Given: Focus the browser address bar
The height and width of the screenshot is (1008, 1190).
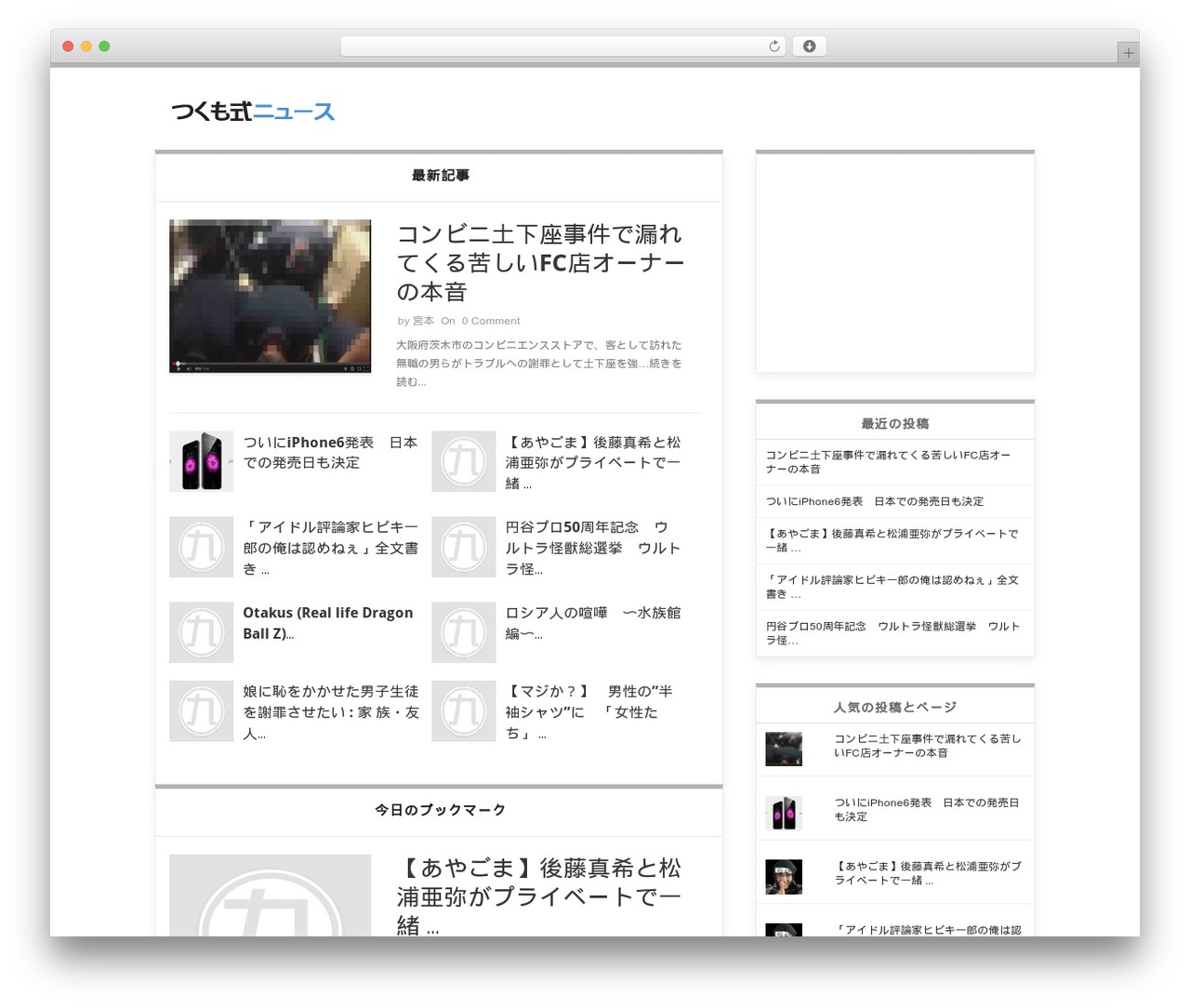Looking at the screenshot, I should (562, 46).
